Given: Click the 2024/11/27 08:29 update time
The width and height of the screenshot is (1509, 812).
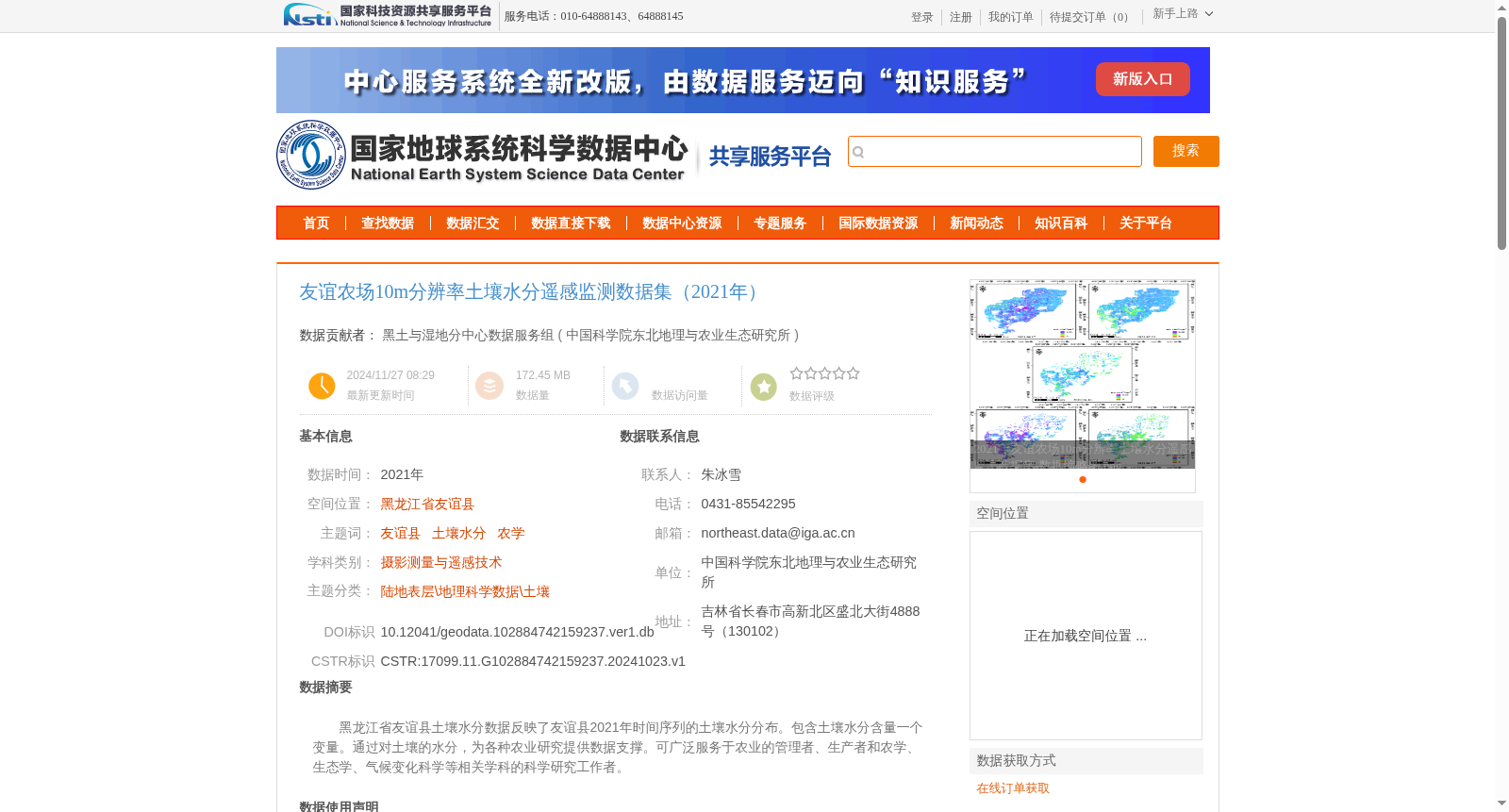Looking at the screenshot, I should tap(390, 375).
